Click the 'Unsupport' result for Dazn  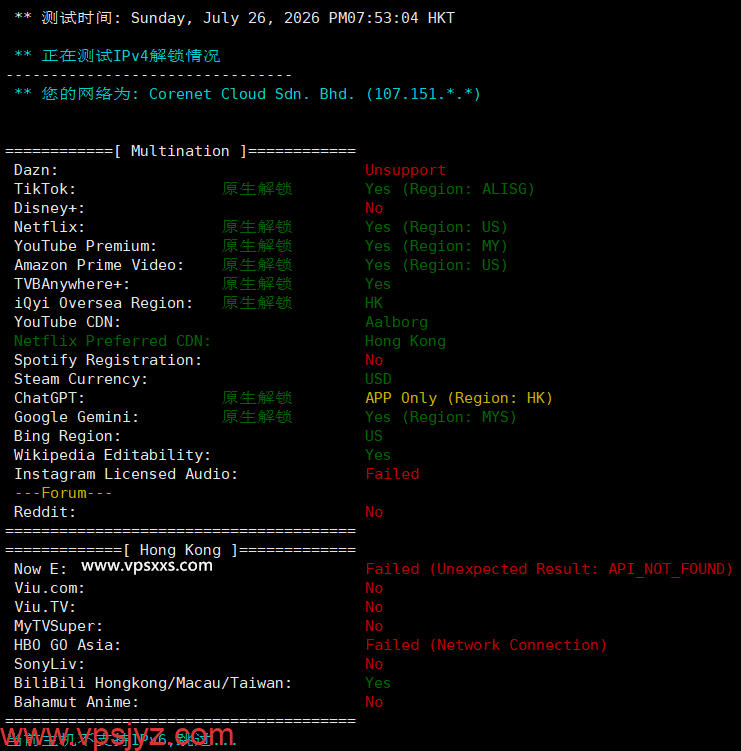pos(405,170)
